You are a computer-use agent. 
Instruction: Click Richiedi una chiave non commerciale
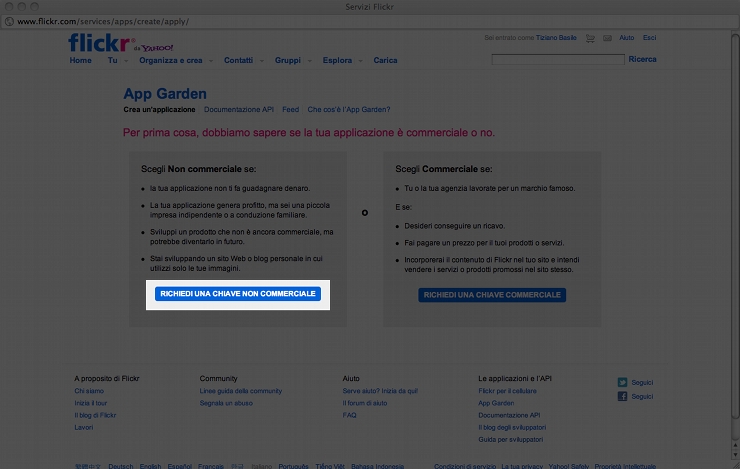click(238, 294)
